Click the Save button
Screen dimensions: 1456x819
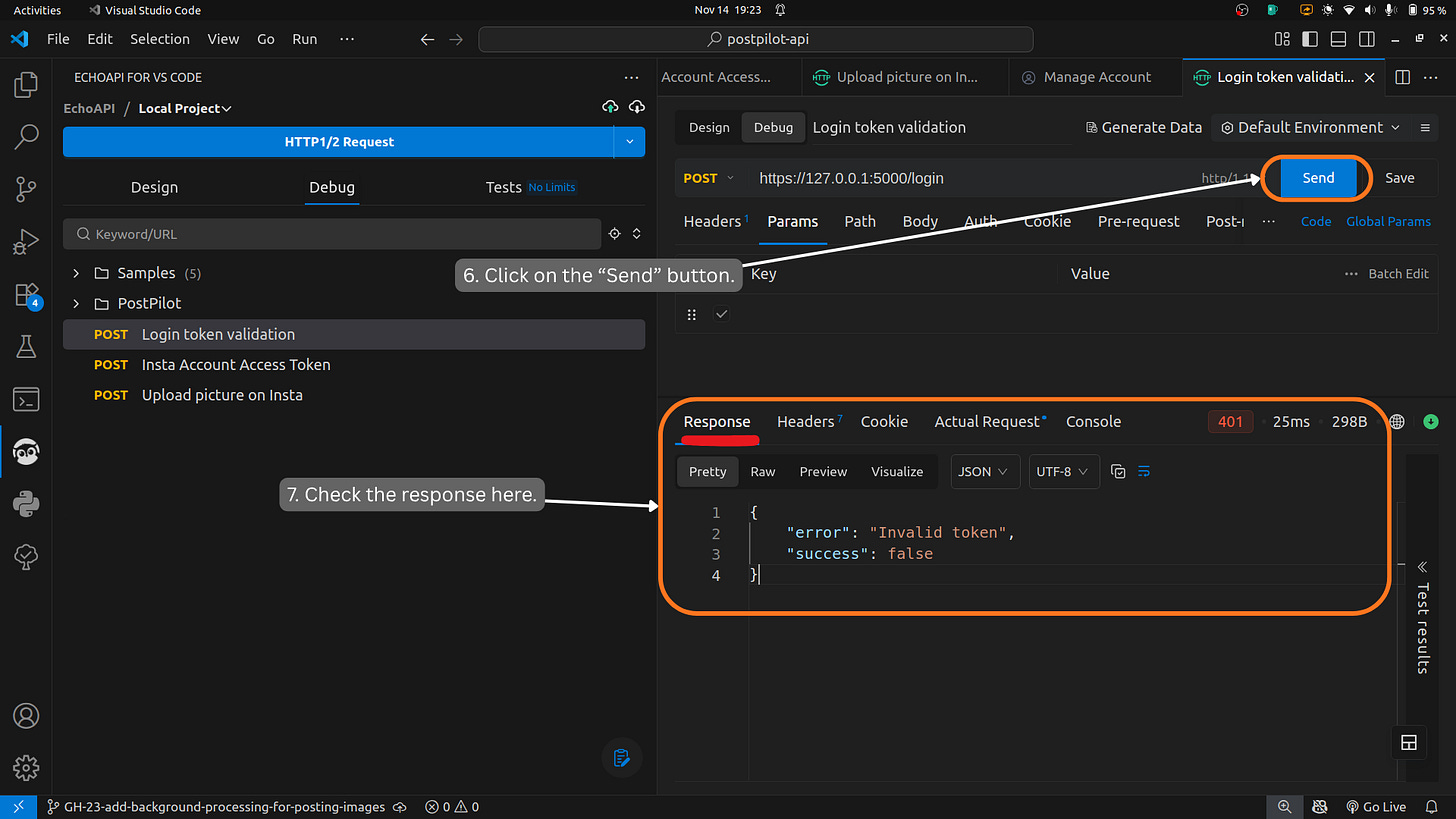coord(1400,178)
